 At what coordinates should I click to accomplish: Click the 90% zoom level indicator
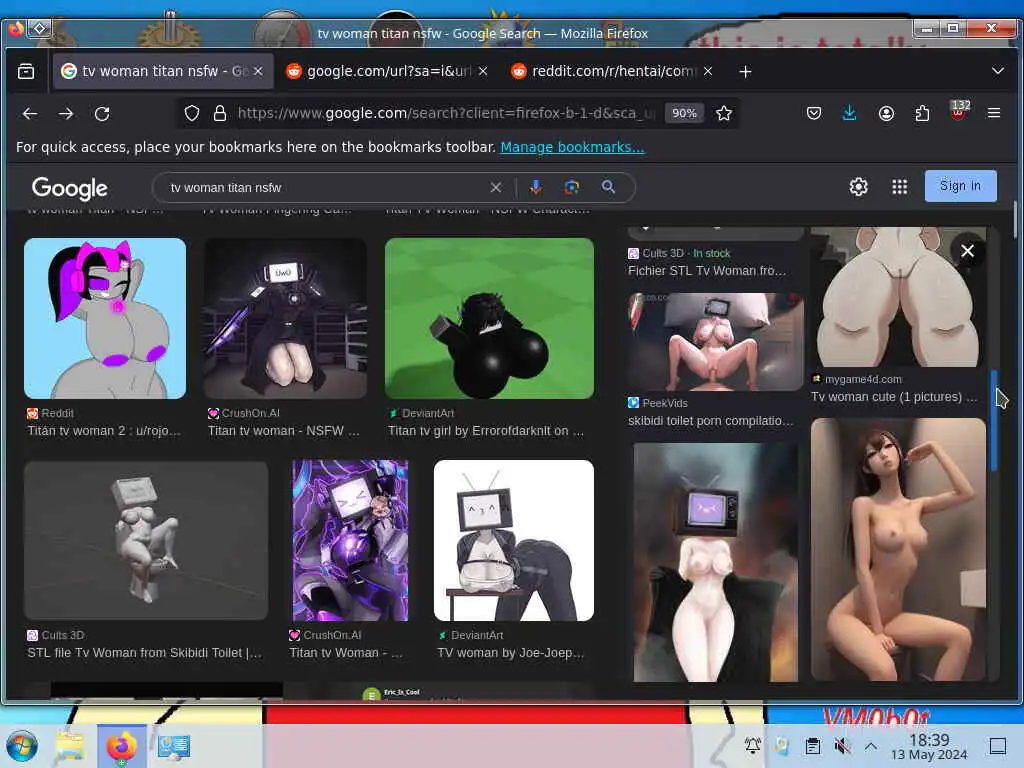pyautogui.click(x=684, y=113)
